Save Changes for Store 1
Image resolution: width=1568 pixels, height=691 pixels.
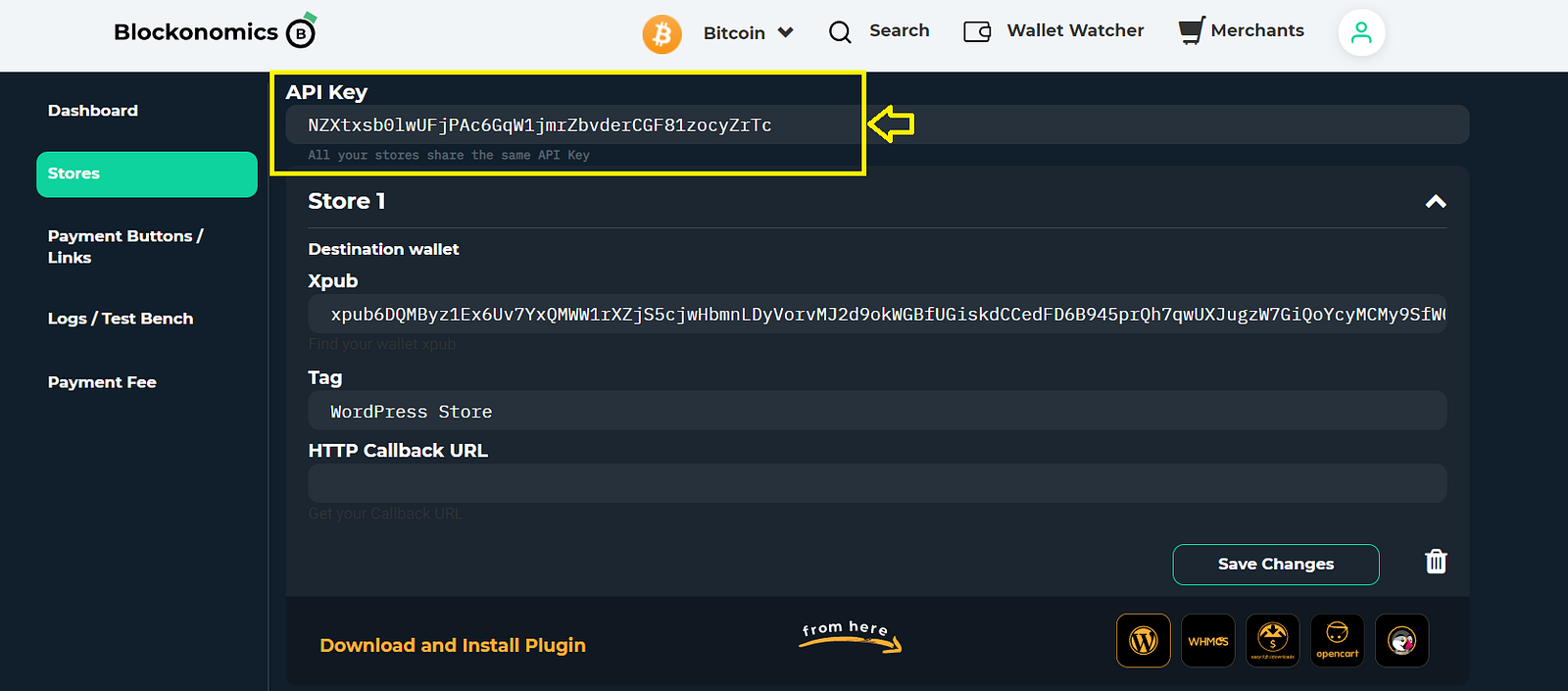(x=1276, y=565)
